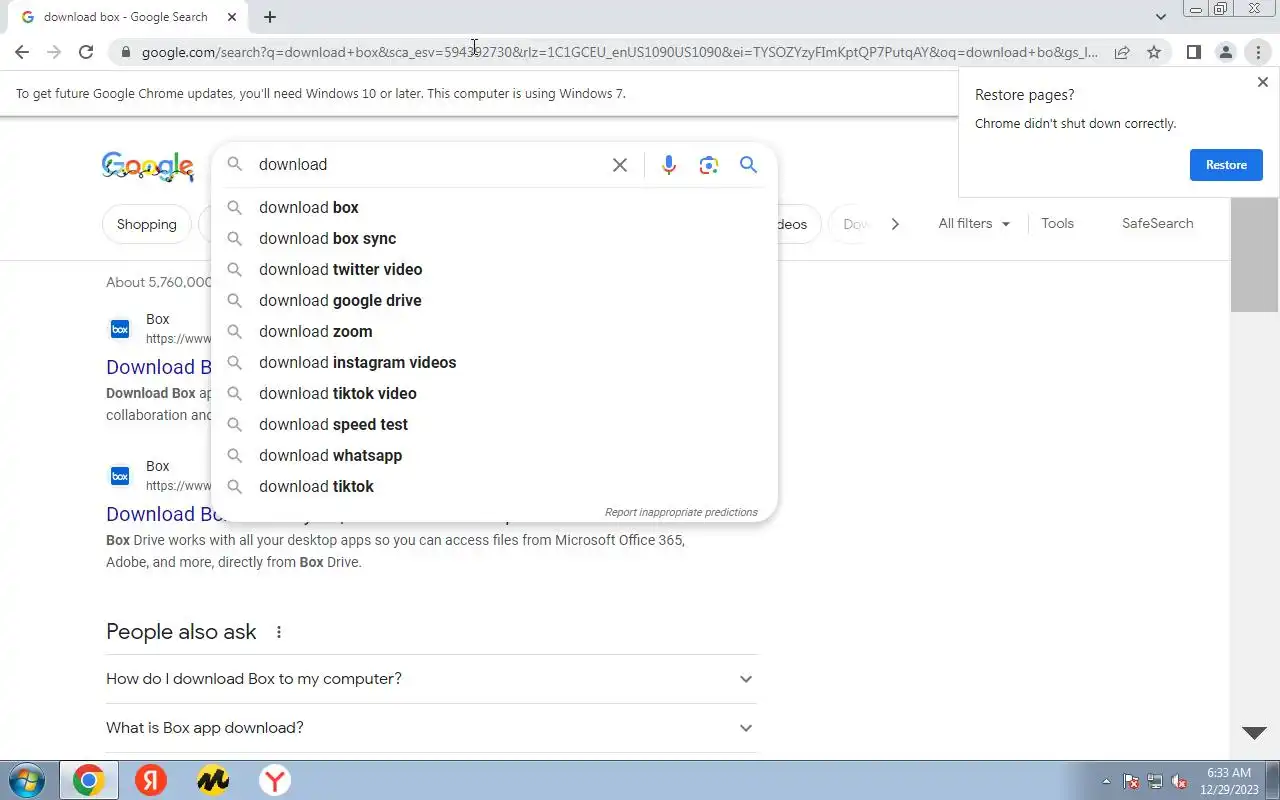Screen dimensions: 1280x800
Task: Dismiss the Restore pages popup
Action: coord(1262,82)
